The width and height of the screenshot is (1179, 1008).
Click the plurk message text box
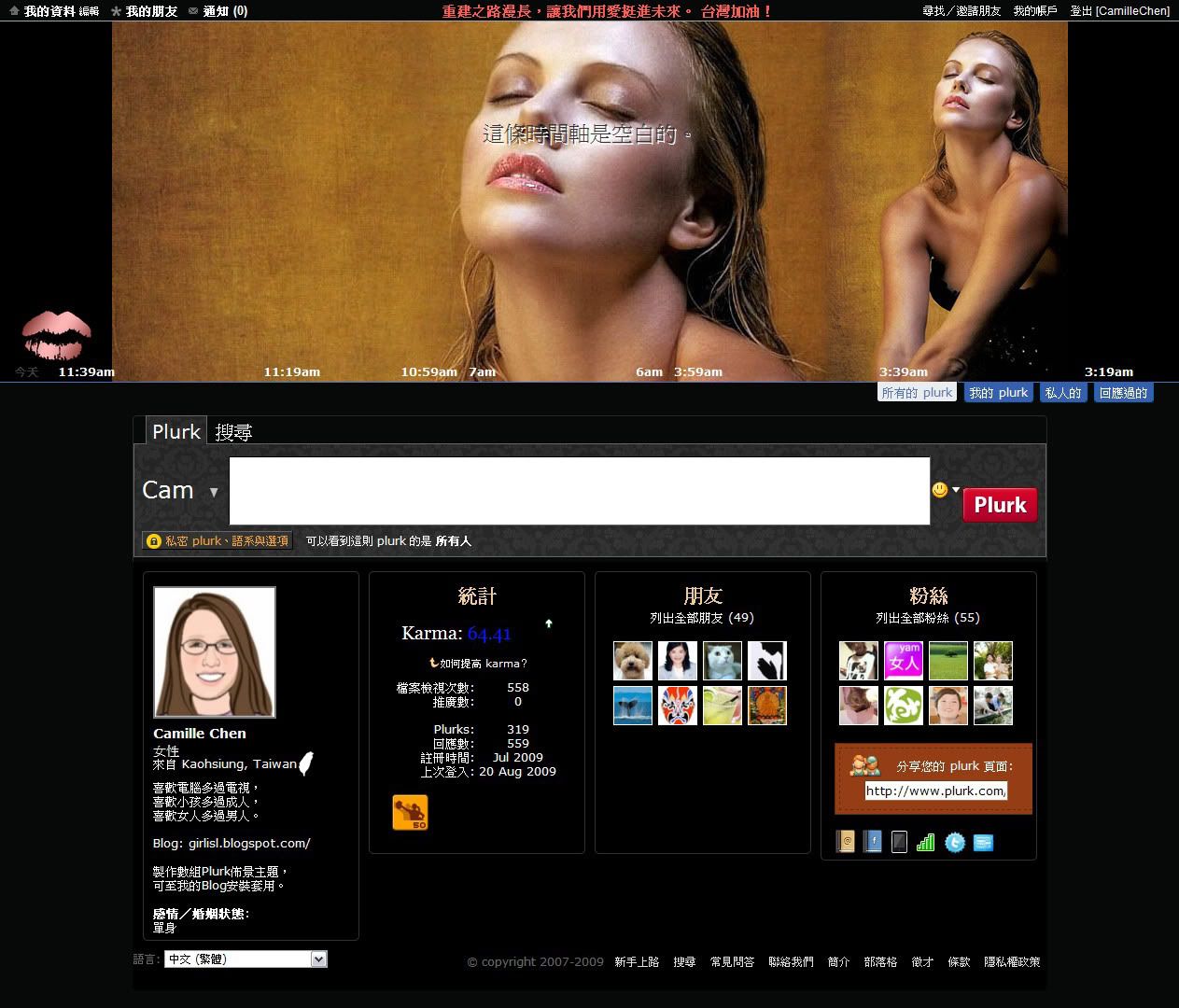[x=579, y=491]
